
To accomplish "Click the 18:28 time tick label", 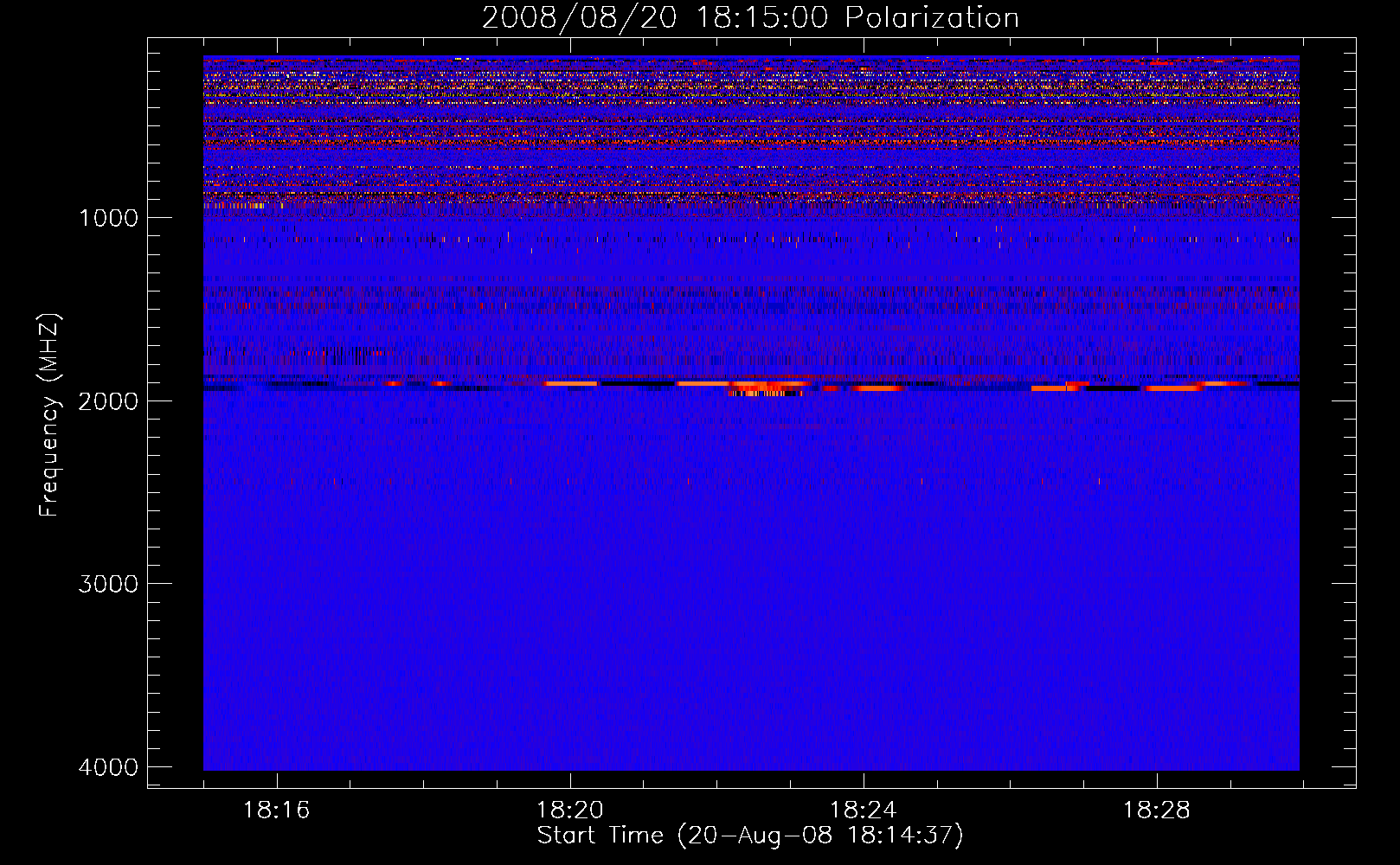I will tap(1156, 811).
